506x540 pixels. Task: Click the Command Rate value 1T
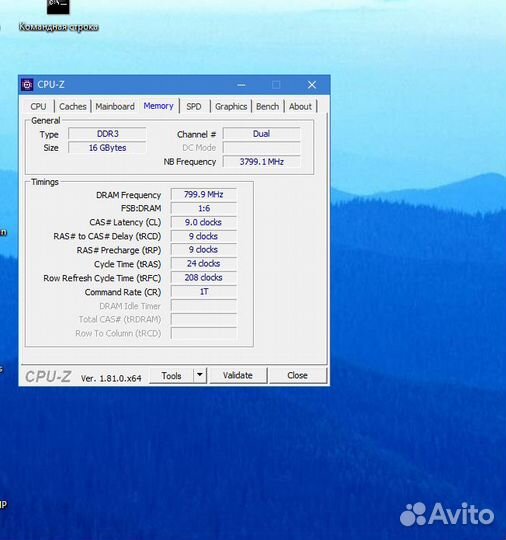[204, 292]
